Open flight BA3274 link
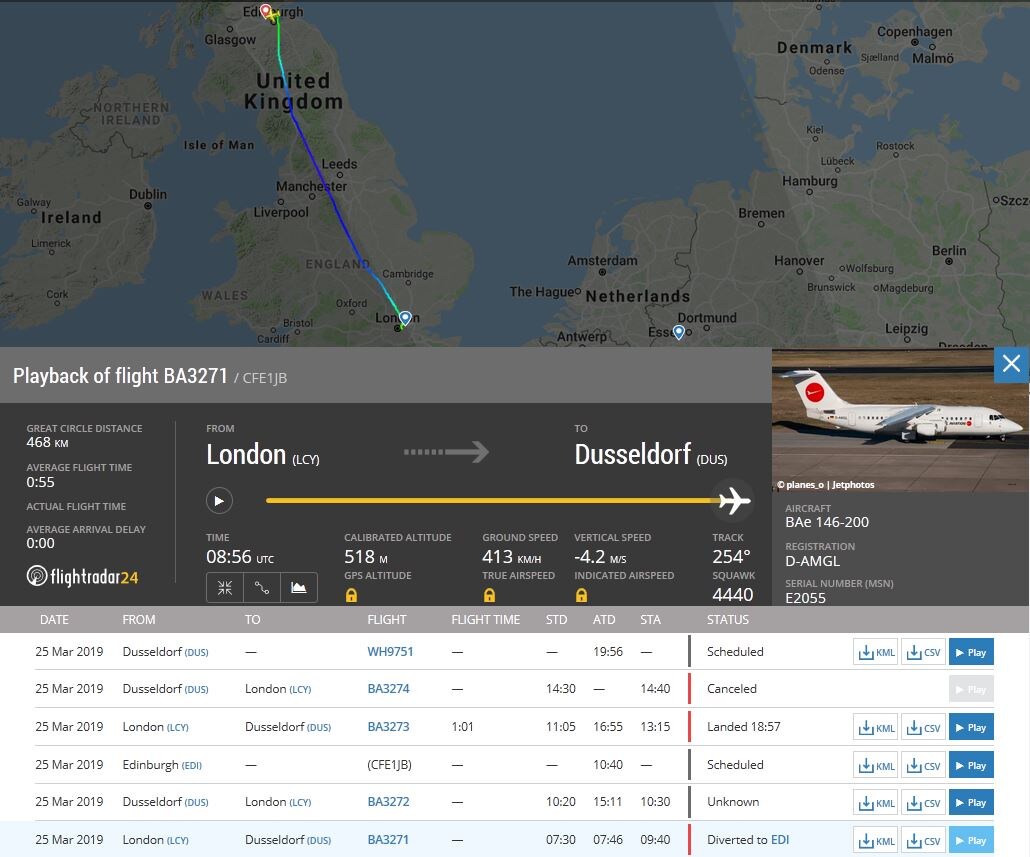 click(388, 689)
